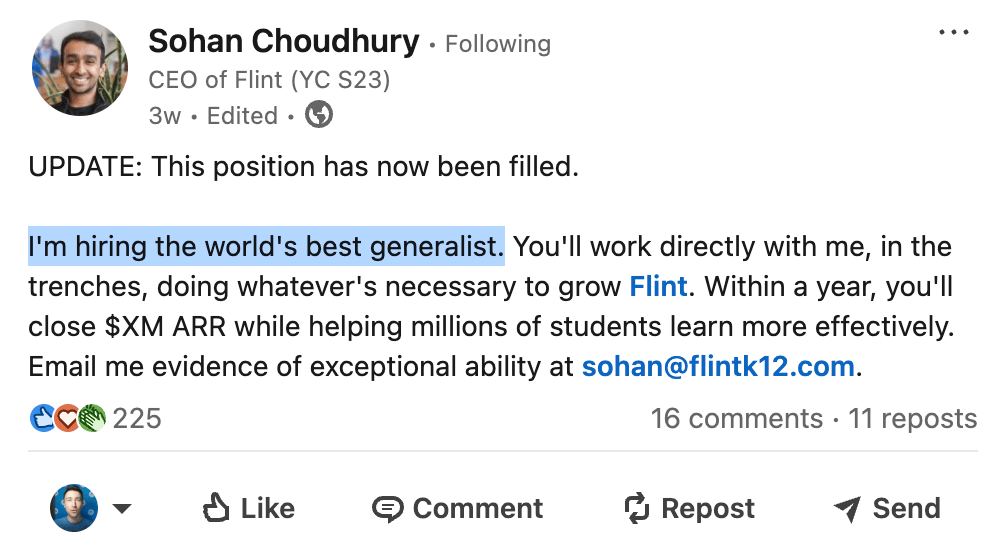Viewport: 1006px width, 556px height.
Task: Click the sohan@flintk12.com email link
Action: pyautogui.click(x=717, y=367)
